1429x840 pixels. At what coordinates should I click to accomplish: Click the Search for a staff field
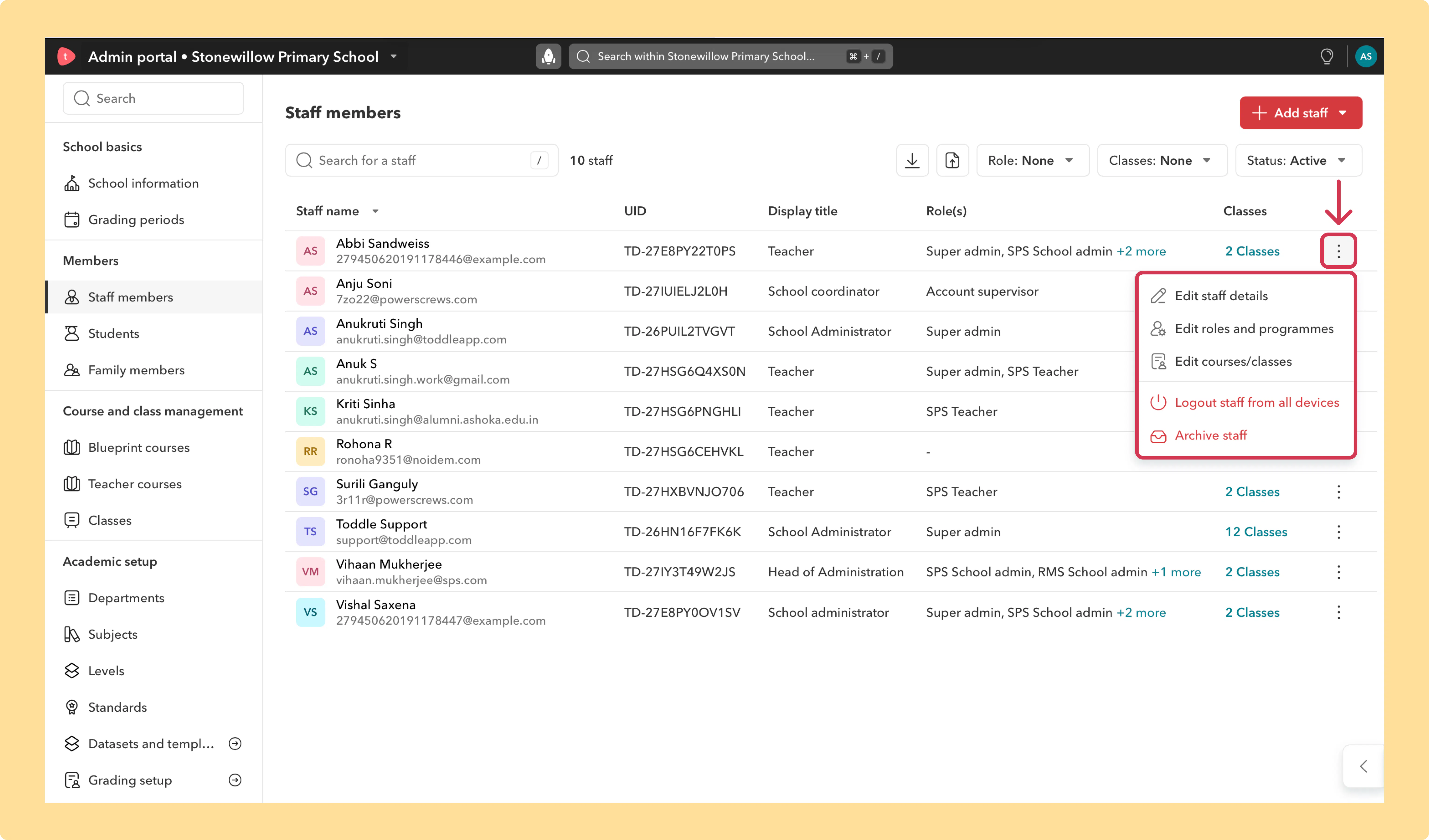coord(421,160)
